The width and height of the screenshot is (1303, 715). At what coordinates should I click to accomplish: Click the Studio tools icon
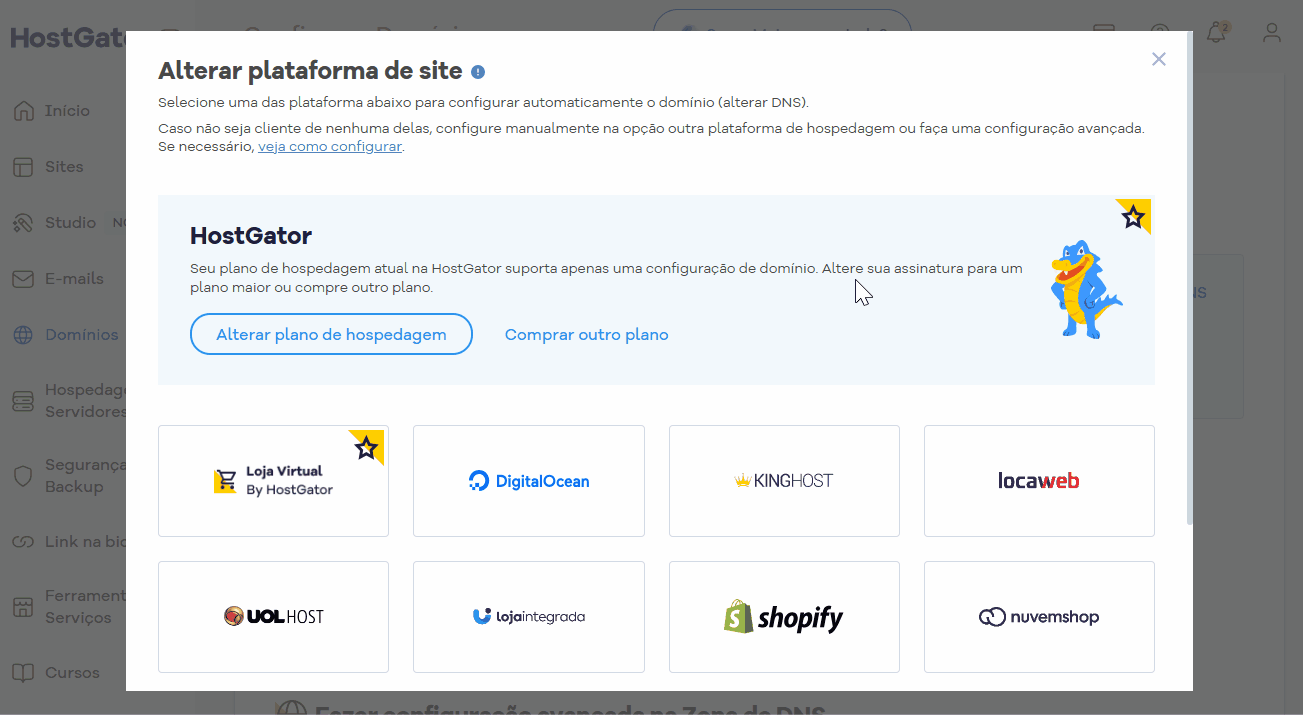tap(23, 223)
